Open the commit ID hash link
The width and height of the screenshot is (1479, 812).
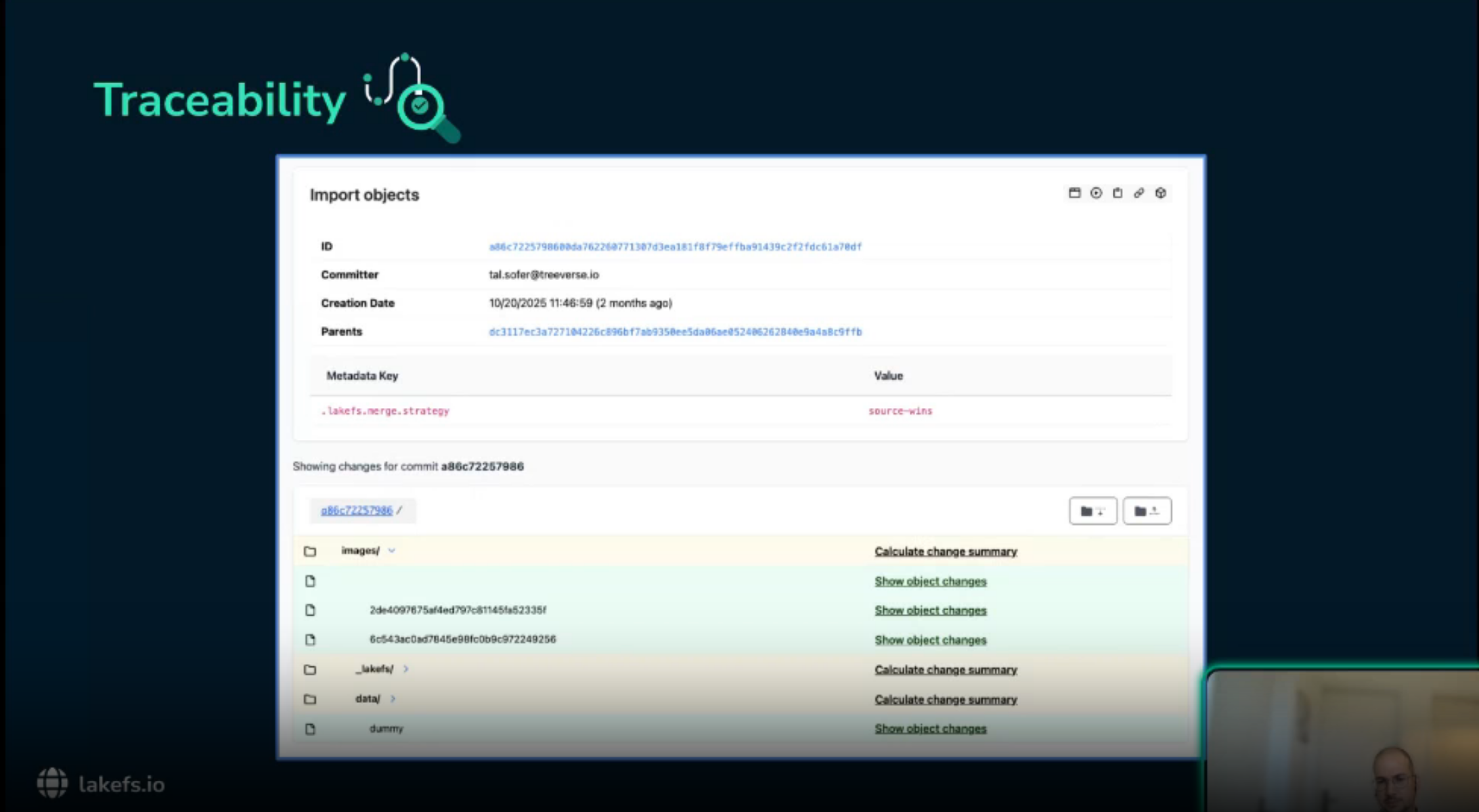click(675, 247)
